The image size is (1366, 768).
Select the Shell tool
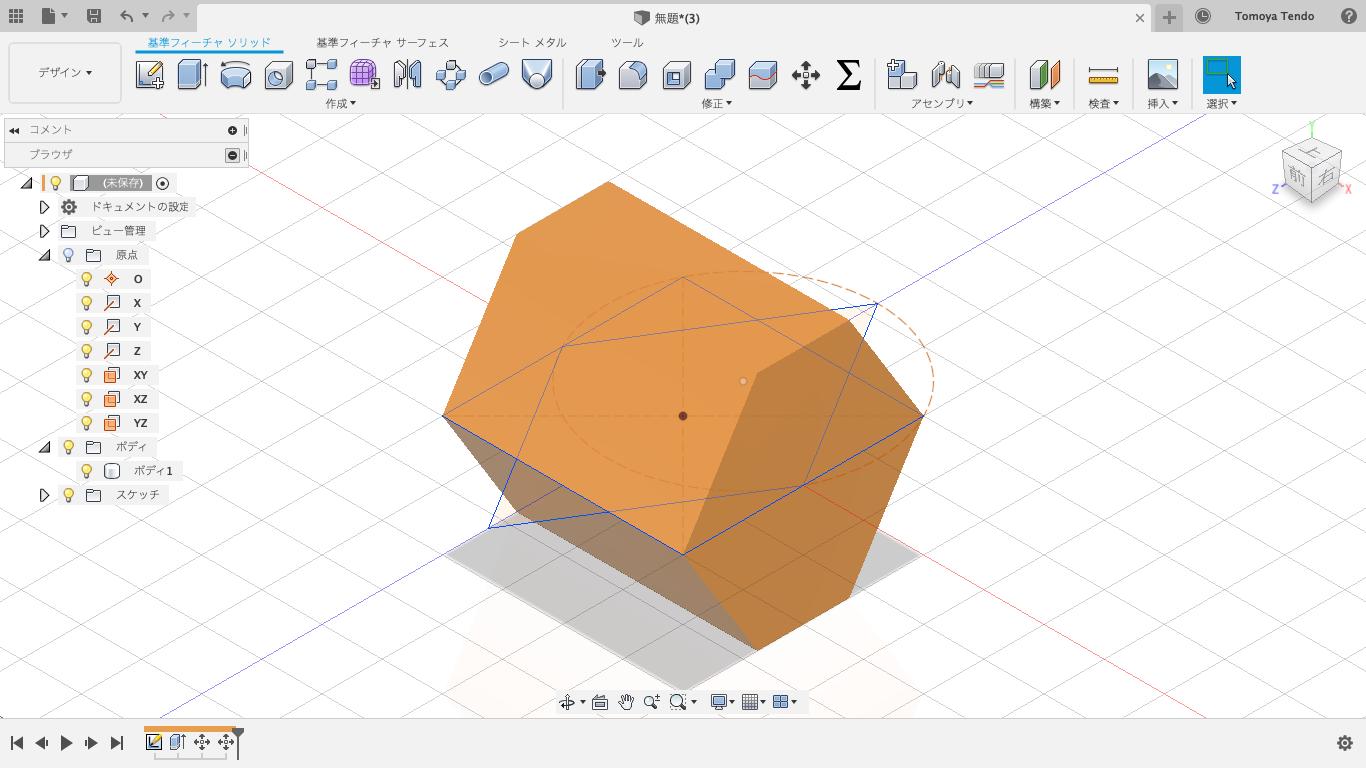(676, 75)
